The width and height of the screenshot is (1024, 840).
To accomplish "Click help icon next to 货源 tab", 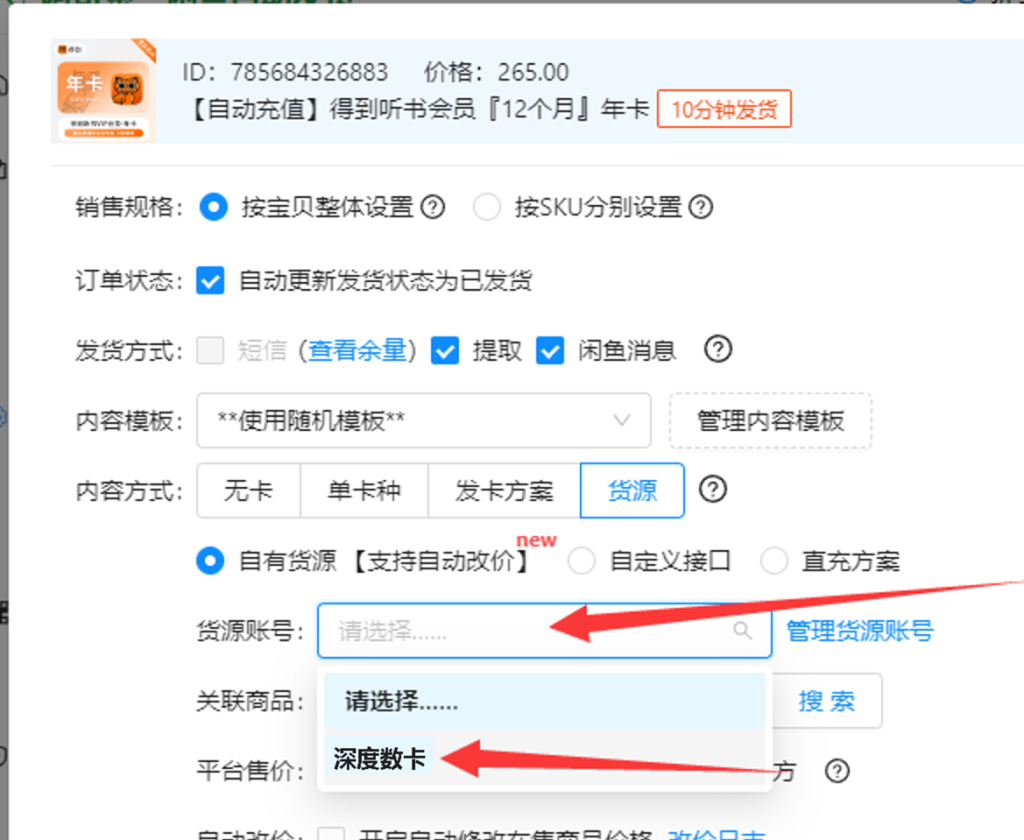I will [712, 489].
